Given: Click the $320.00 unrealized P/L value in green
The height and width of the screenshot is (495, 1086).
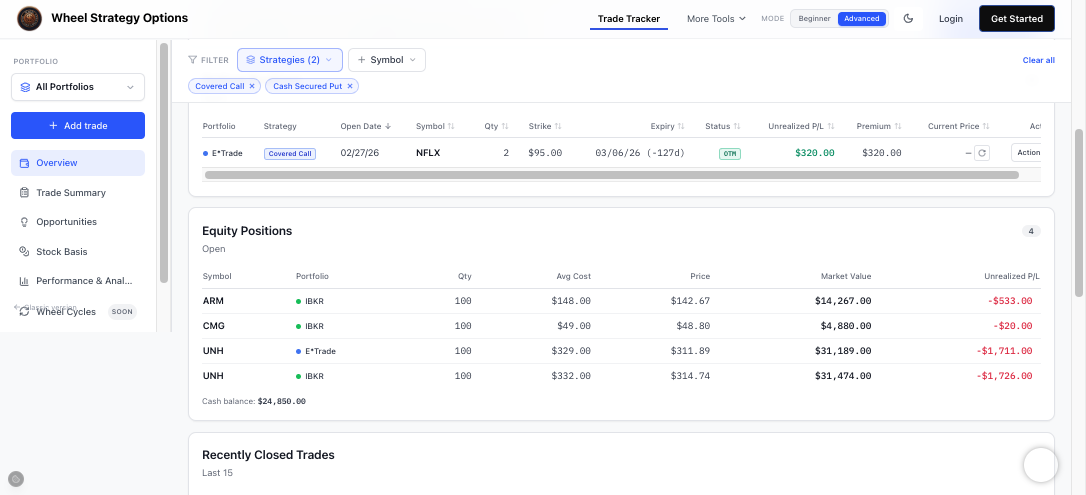Looking at the screenshot, I should [814, 153].
